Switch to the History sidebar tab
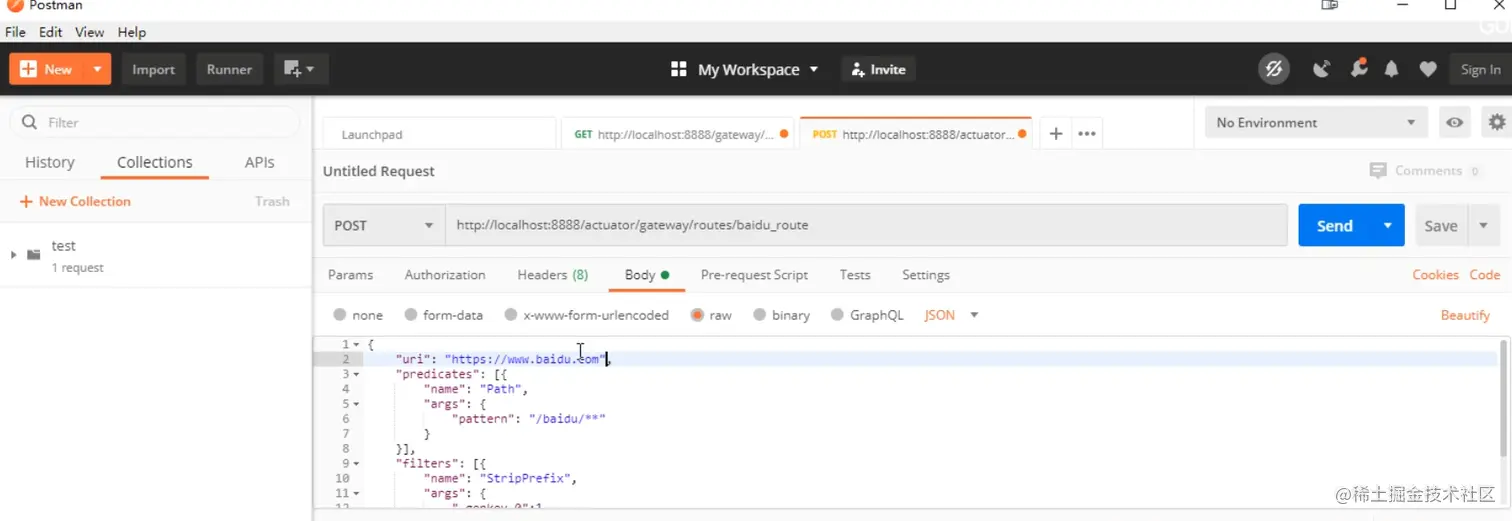1512x521 pixels. click(x=50, y=162)
